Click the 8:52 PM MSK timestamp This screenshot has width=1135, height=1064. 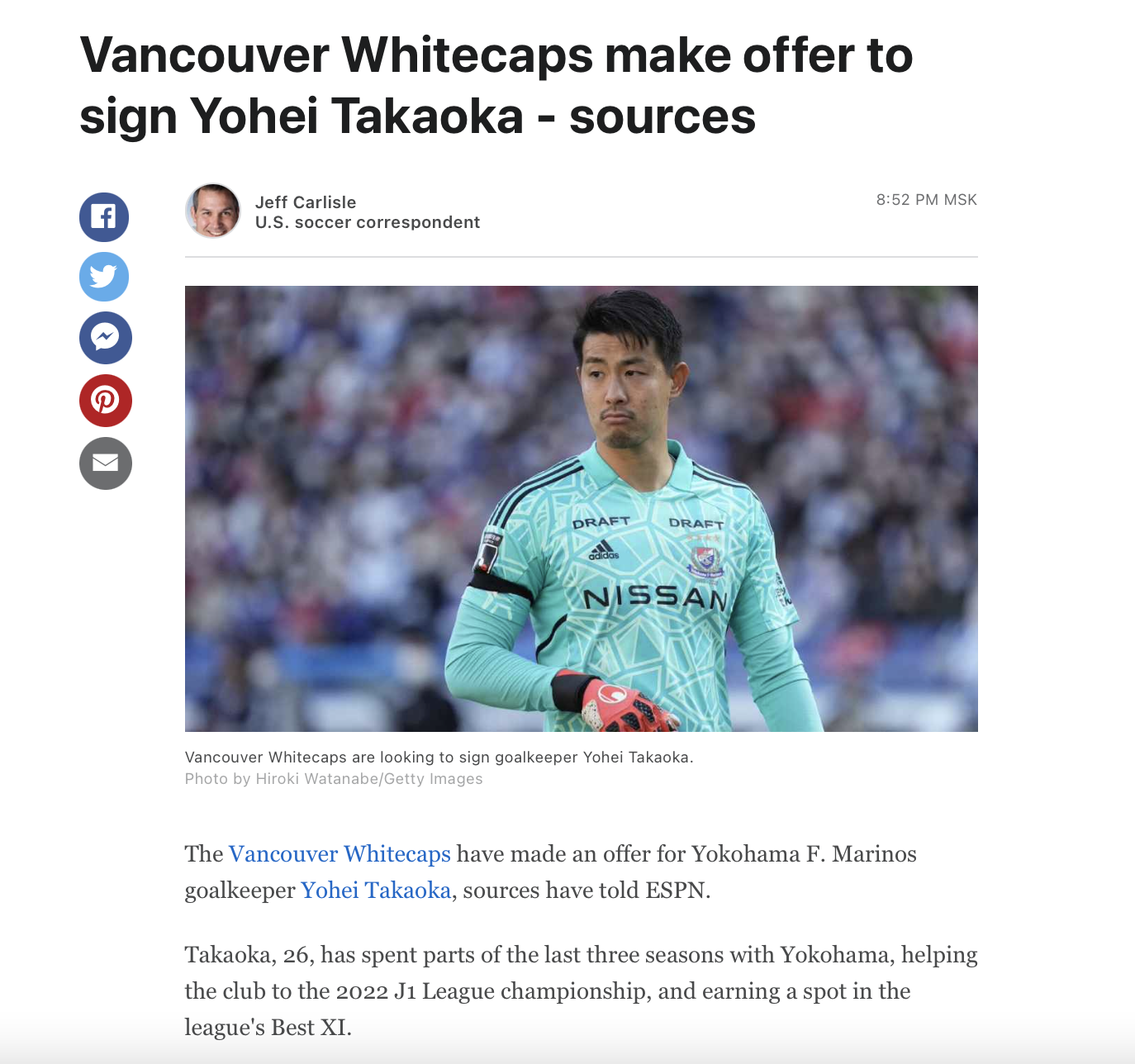point(927,200)
